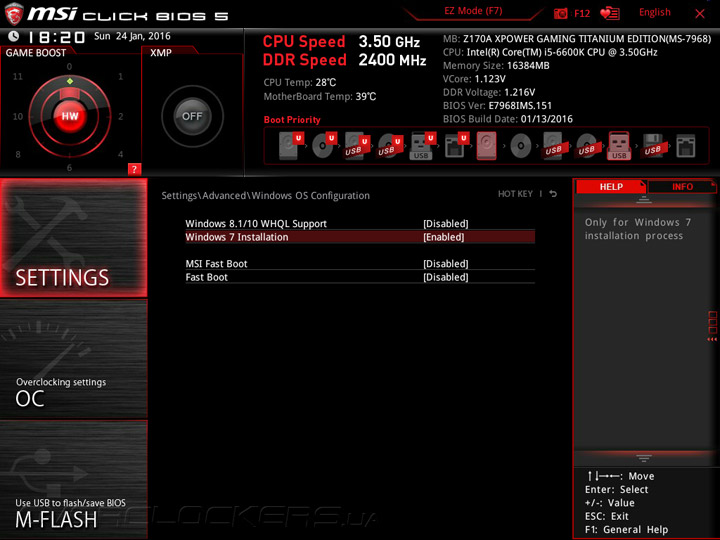
Task: Click the DDR Speed 2400 MHz readout
Action: click(x=344, y=60)
